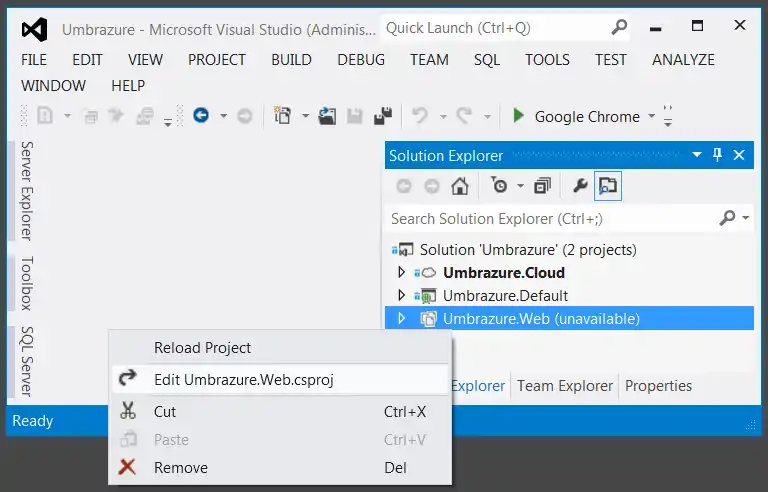Click the Open File toolbar icon
The height and width of the screenshot is (492, 768).
pos(327,116)
